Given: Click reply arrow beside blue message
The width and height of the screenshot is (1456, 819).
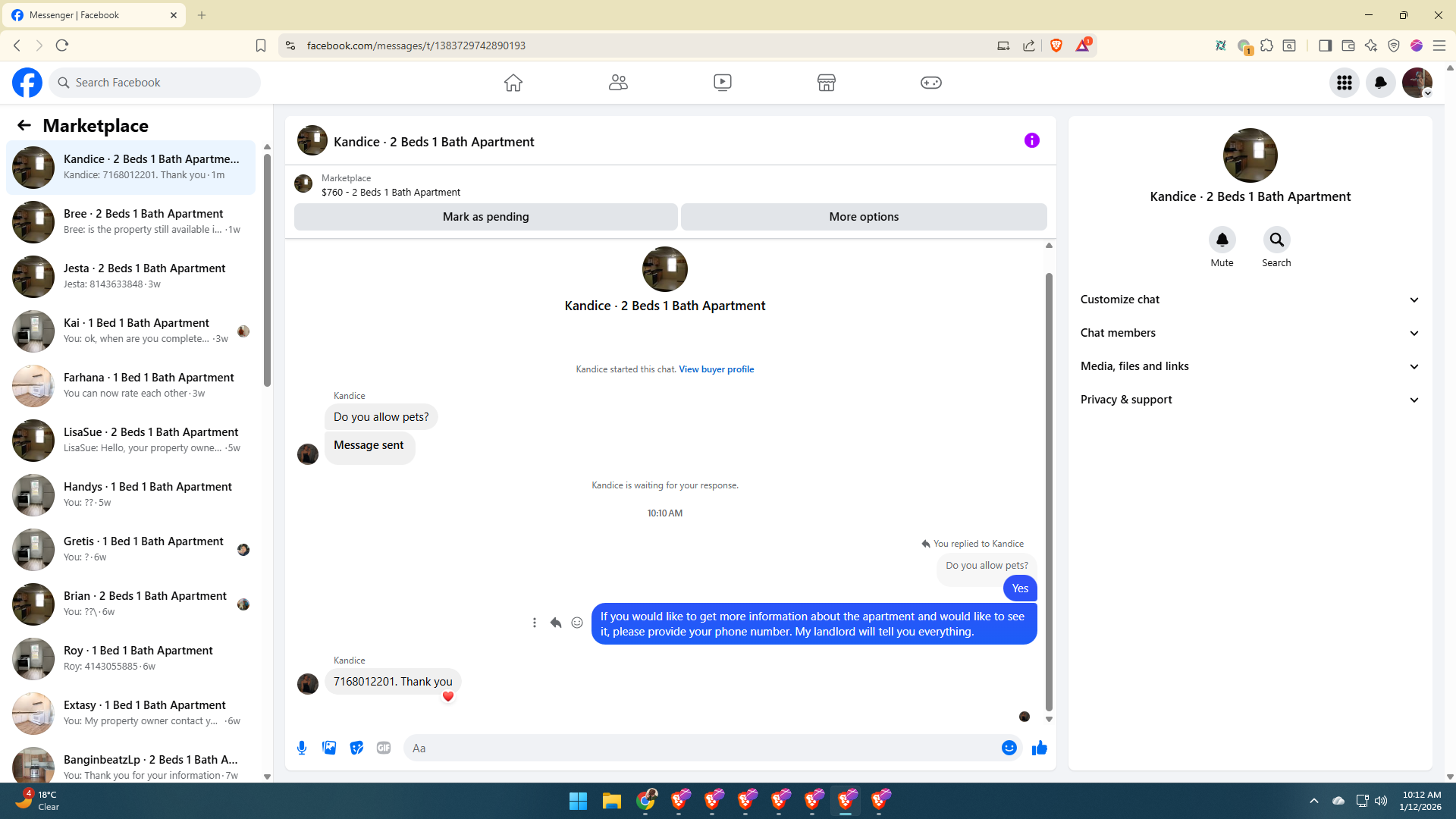Looking at the screenshot, I should [x=556, y=623].
